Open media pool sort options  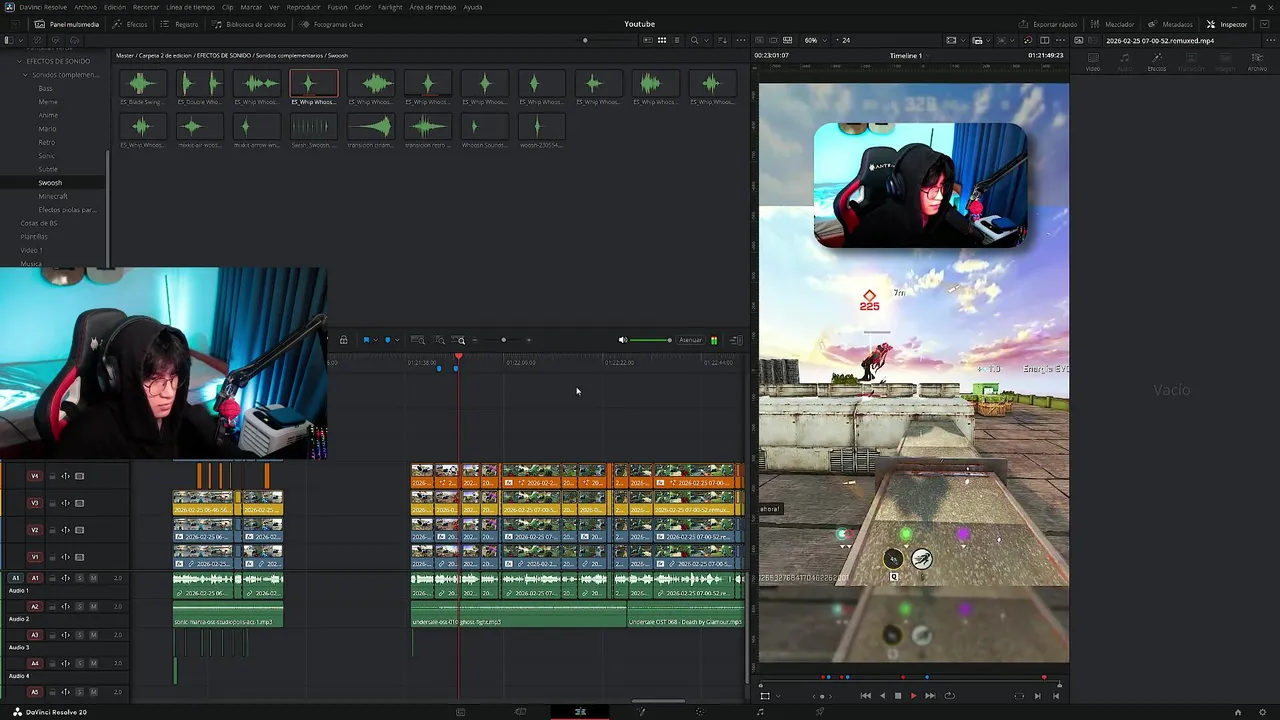coord(722,40)
